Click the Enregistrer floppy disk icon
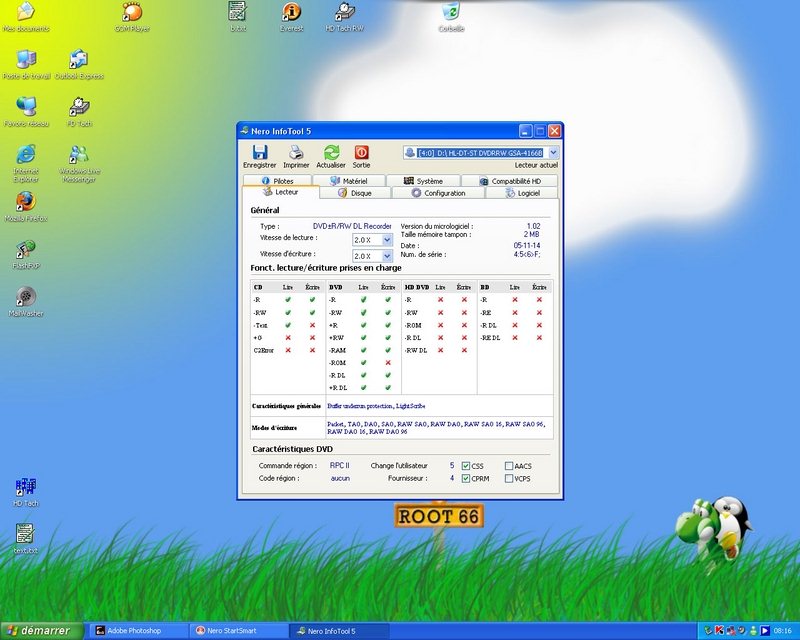This screenshot has height=640, width=800. [x=260, y=152]
